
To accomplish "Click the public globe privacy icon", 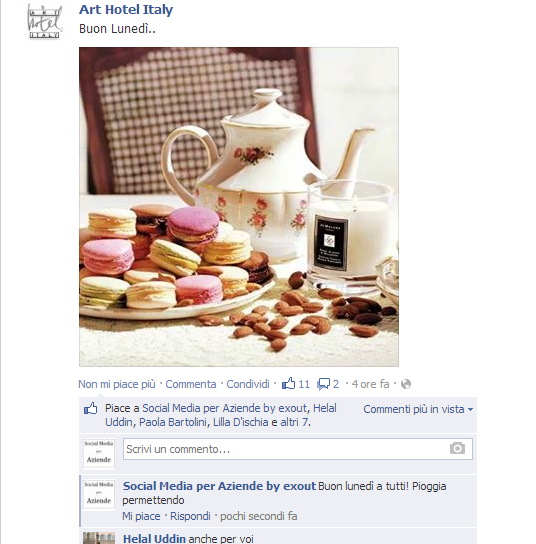I will (406, 384).
